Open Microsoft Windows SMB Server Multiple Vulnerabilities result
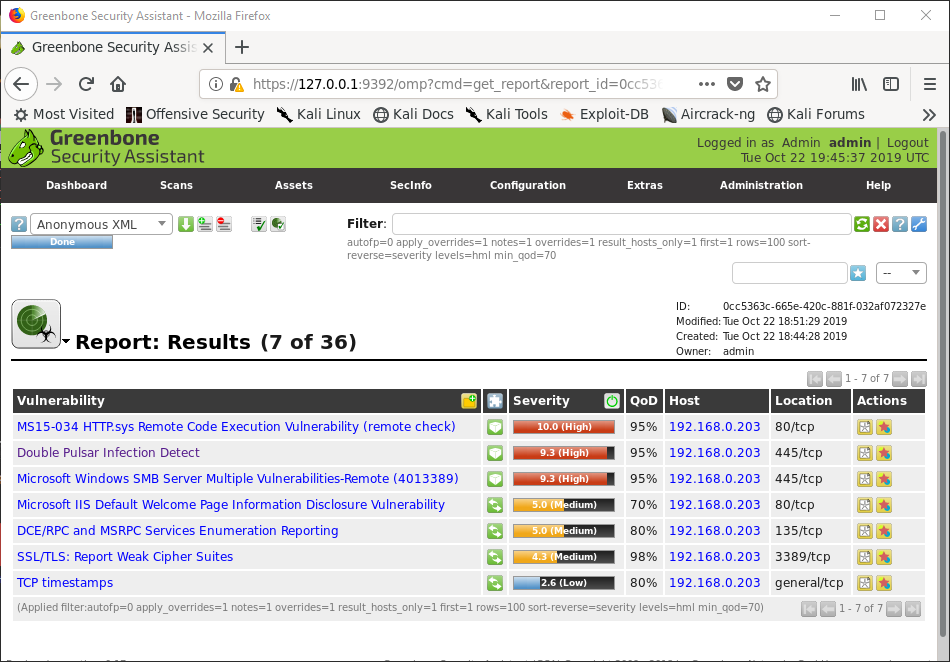Image resolution: width=950 pixels, height=662 pixels. click(x=238, y=478)
